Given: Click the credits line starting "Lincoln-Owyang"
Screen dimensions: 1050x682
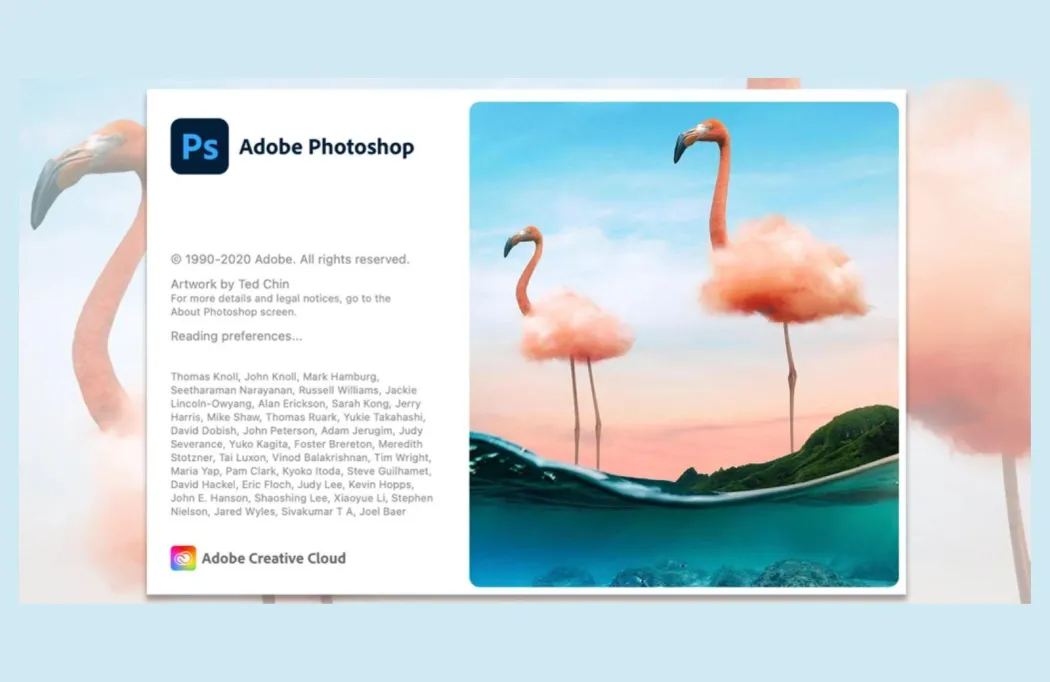Looking at the screenshot, I should point(295,403).
